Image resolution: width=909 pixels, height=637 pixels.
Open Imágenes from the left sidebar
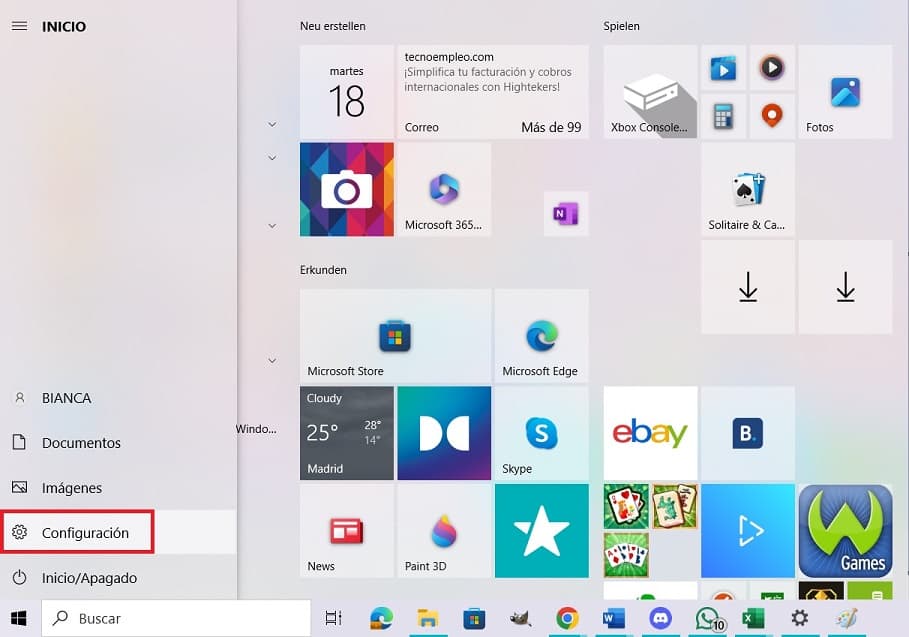(118, 488)
